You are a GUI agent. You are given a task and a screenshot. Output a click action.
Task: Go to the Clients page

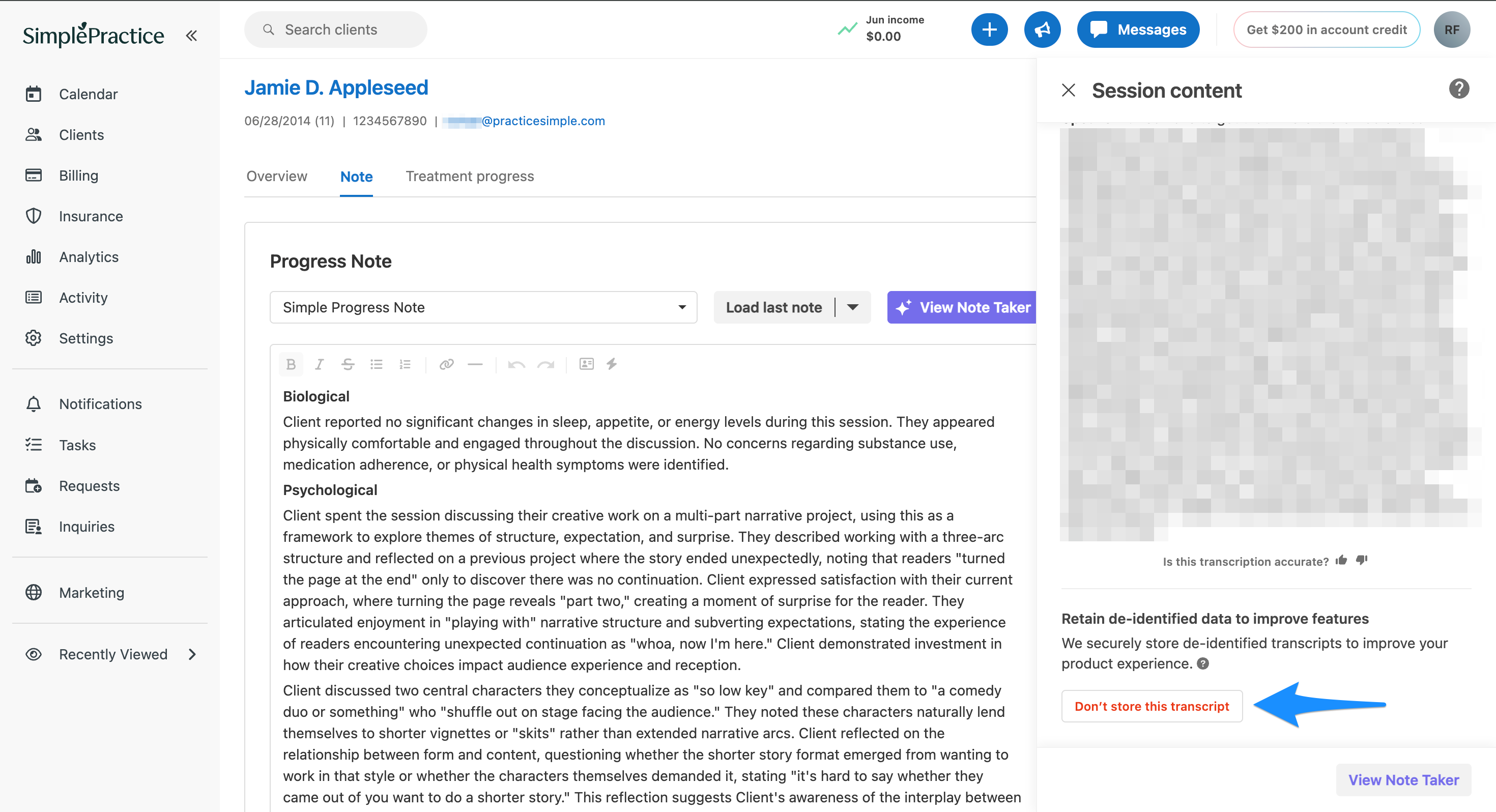tap(81, 135)
